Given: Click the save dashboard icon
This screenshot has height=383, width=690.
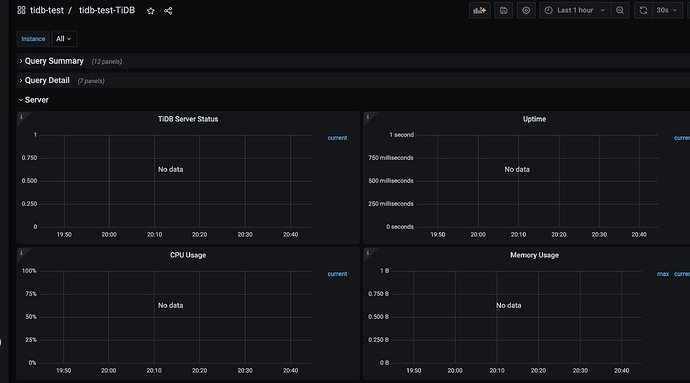Looking at the screenshot, I should click(503, 11).
